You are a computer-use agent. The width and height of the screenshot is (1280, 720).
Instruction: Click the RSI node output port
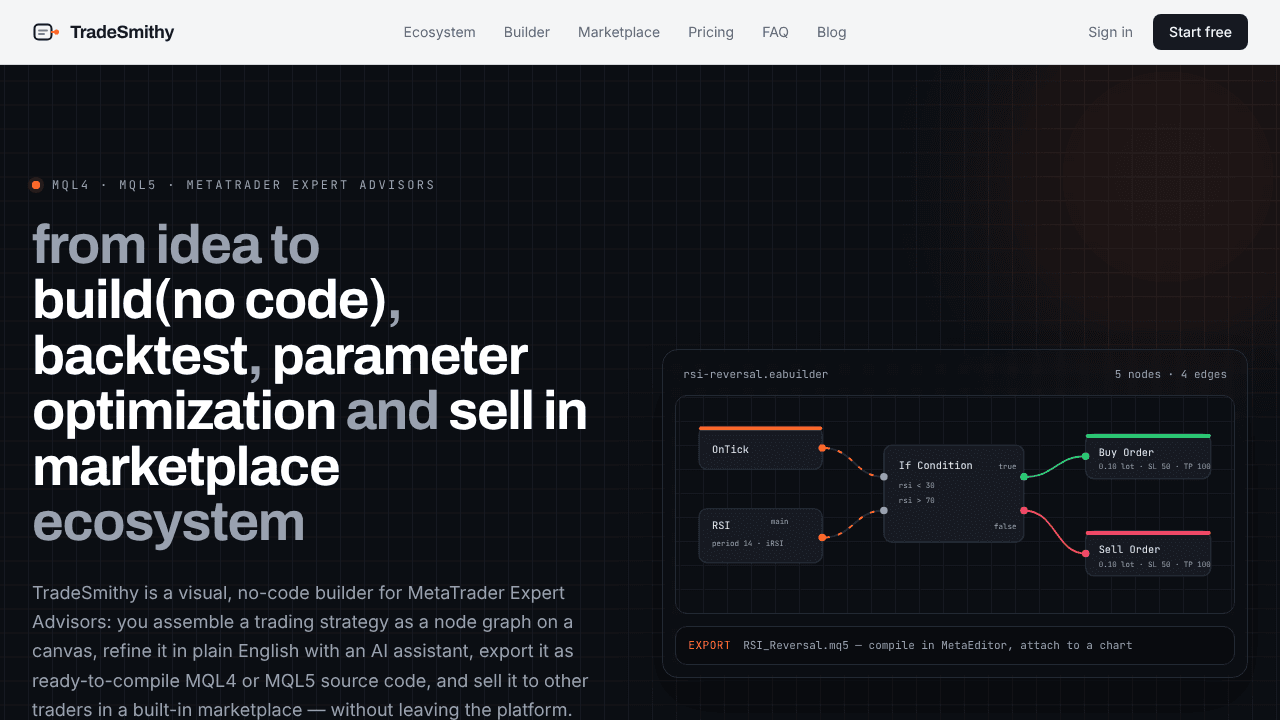point(822,537)
